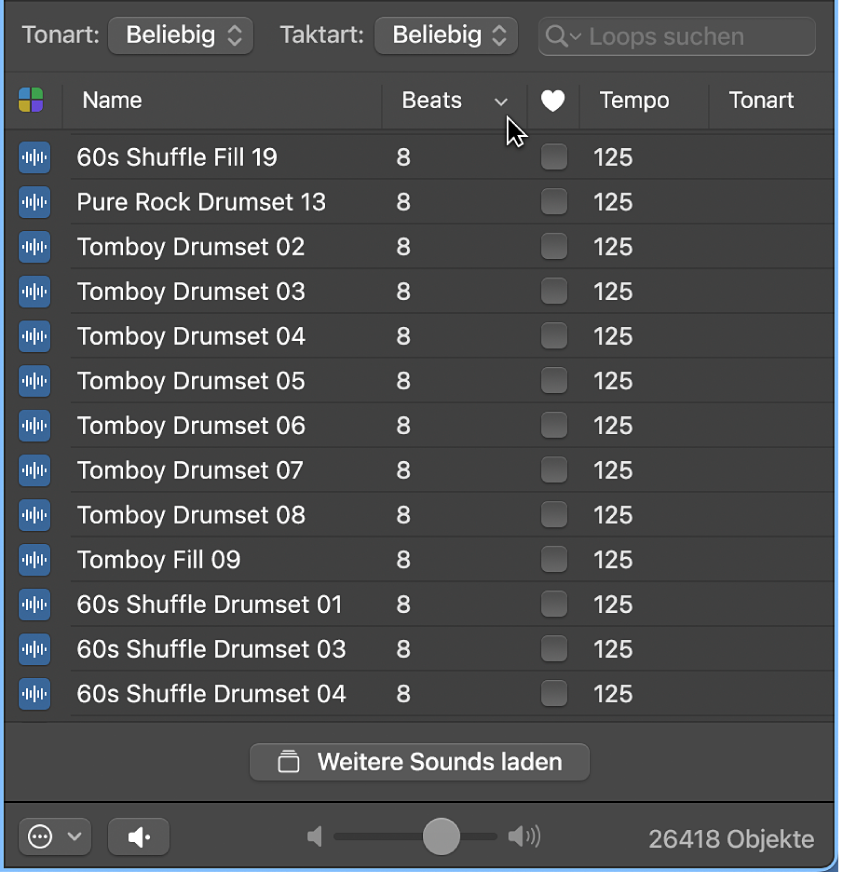Click the multicolored loop category icon in the header
Viewport: 841px width, 872px height.
(32, 100)
